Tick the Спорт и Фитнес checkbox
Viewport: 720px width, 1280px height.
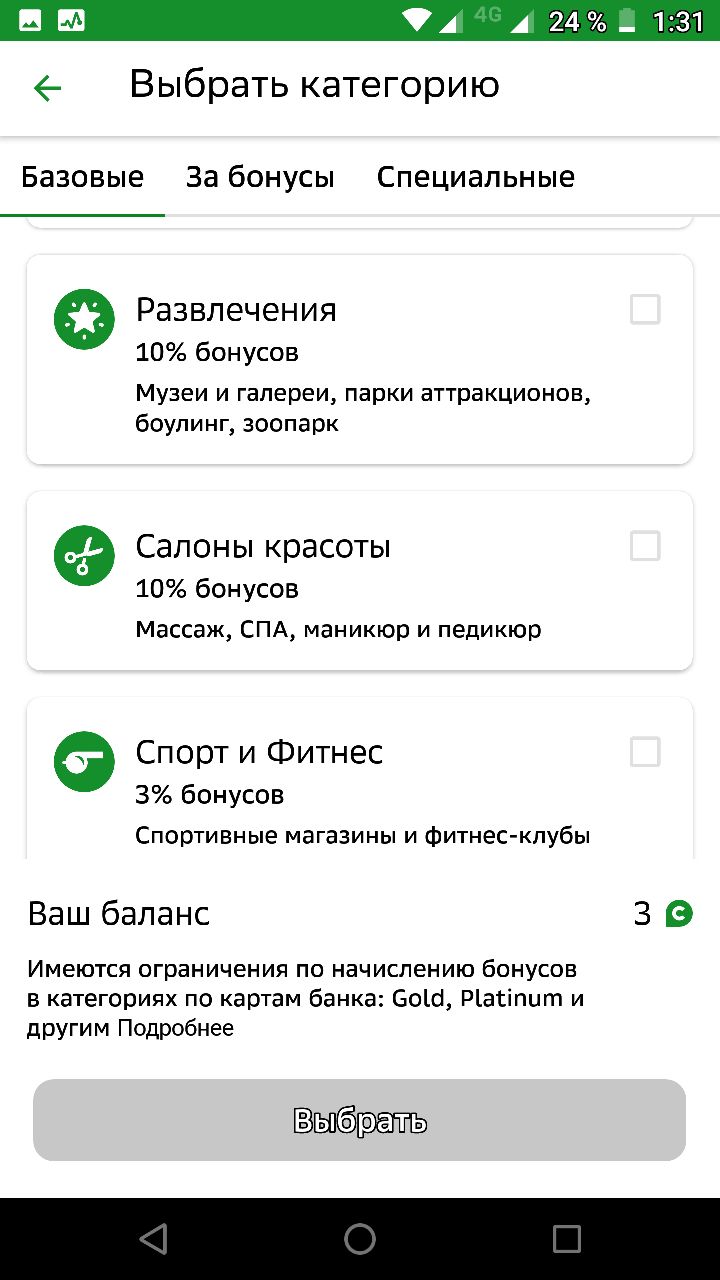(645, 752)
